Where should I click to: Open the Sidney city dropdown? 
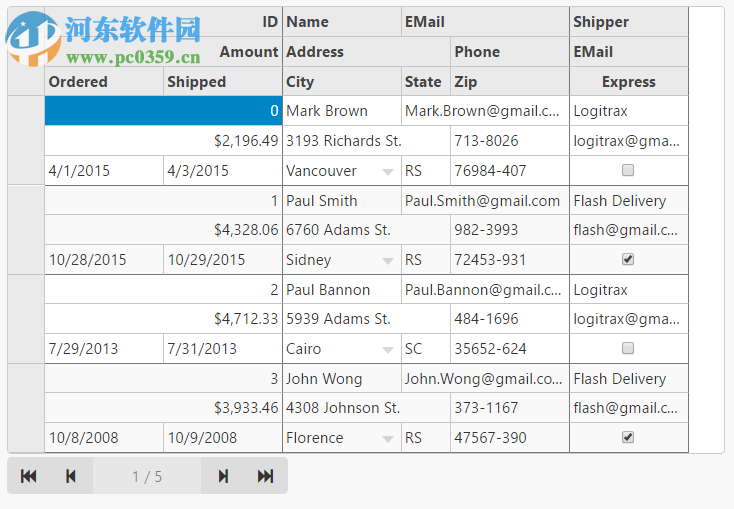point(388,261)
